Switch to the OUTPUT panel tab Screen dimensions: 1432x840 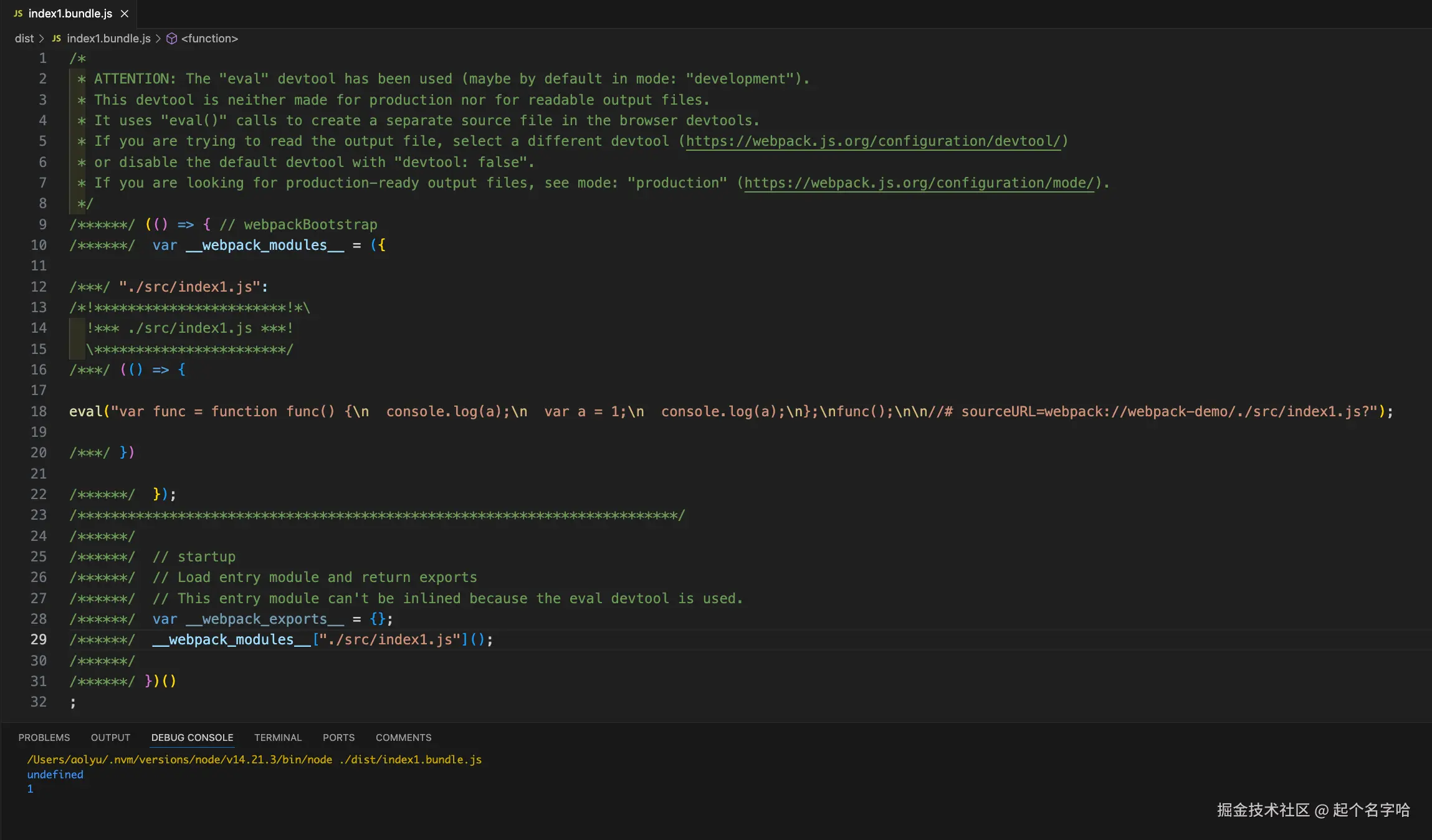tap(110, 737)
